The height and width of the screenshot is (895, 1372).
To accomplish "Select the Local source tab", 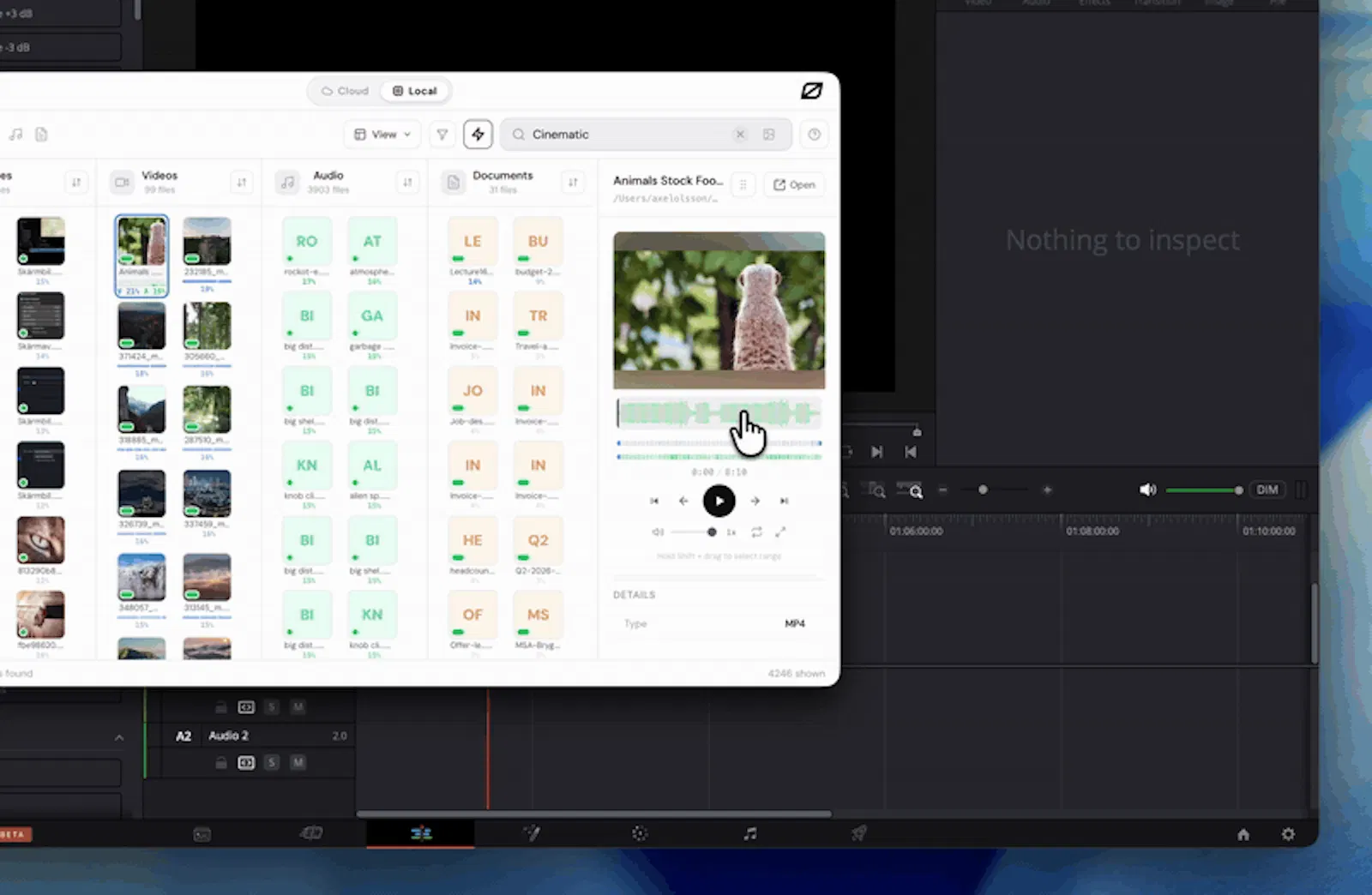I will point(415,91).
